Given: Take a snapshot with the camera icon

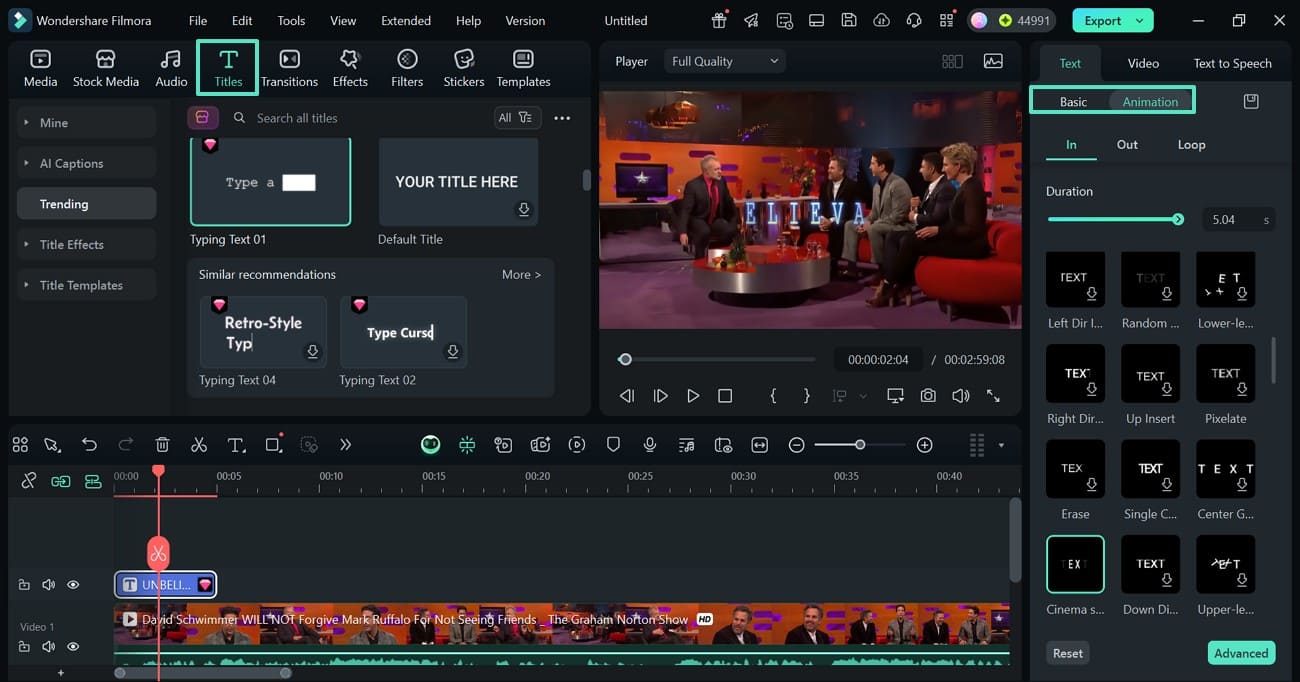Looking at the screenshot, I should [x=928, y=396].
